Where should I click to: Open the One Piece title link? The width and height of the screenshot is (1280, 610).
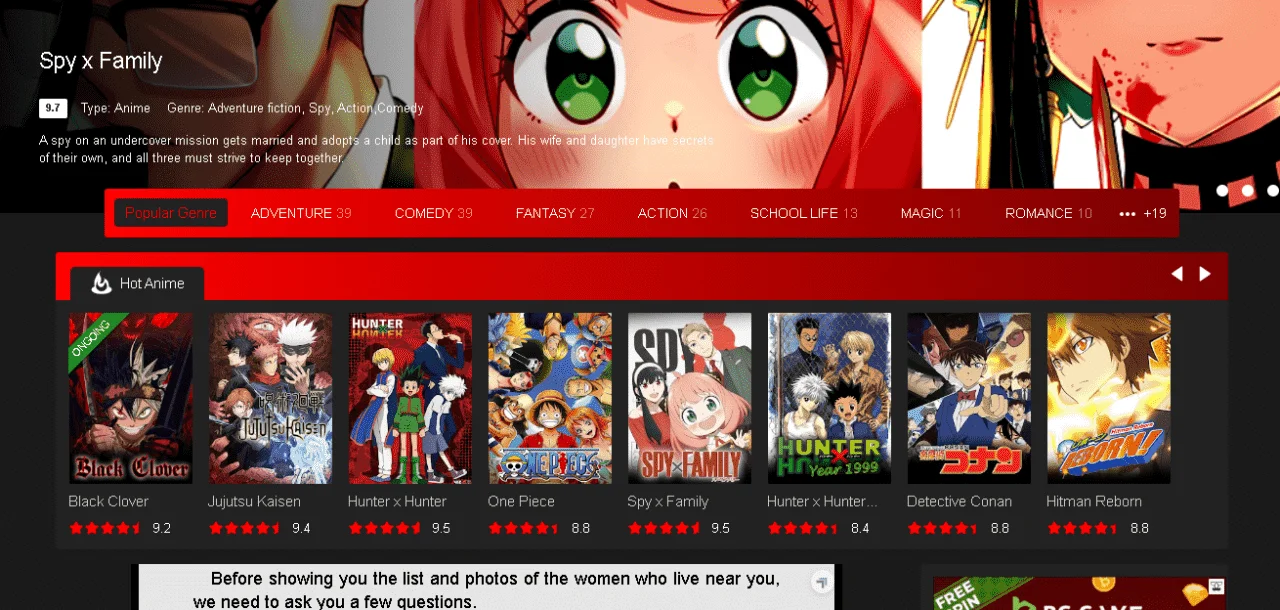point(521,502)
